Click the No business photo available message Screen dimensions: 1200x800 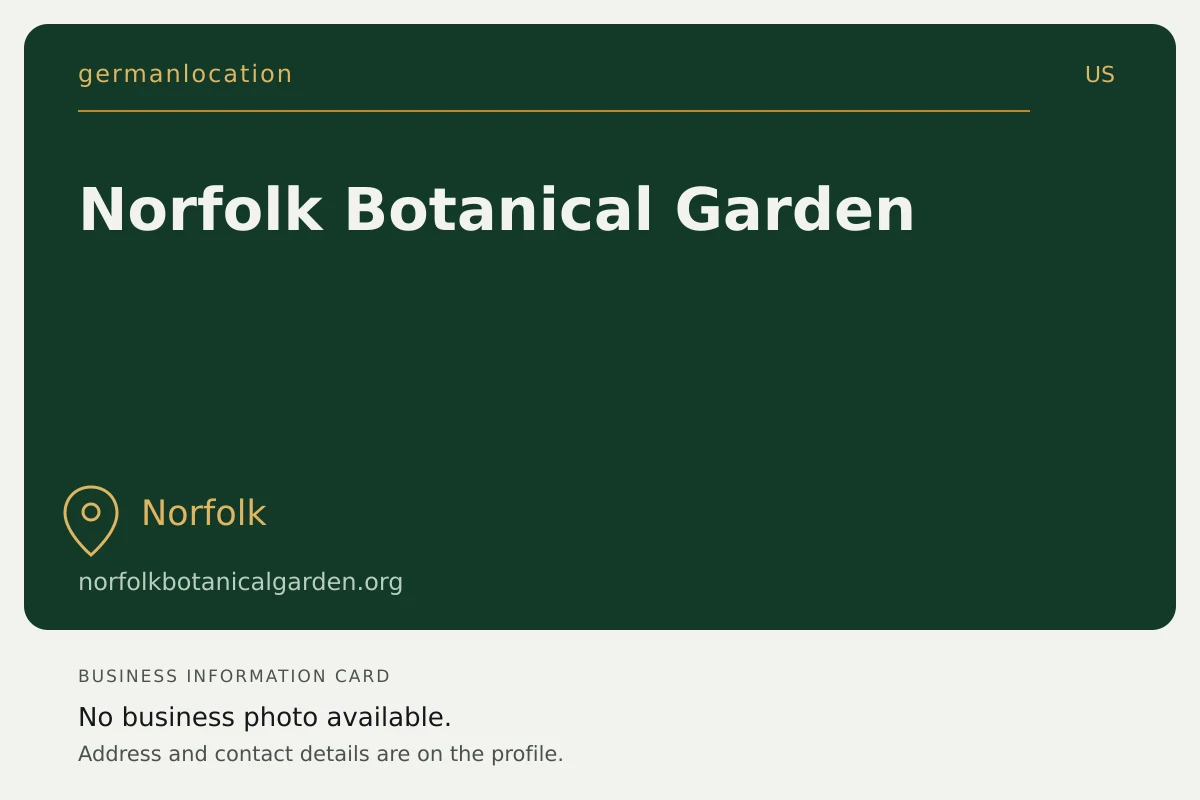click(x=265, y=717)
